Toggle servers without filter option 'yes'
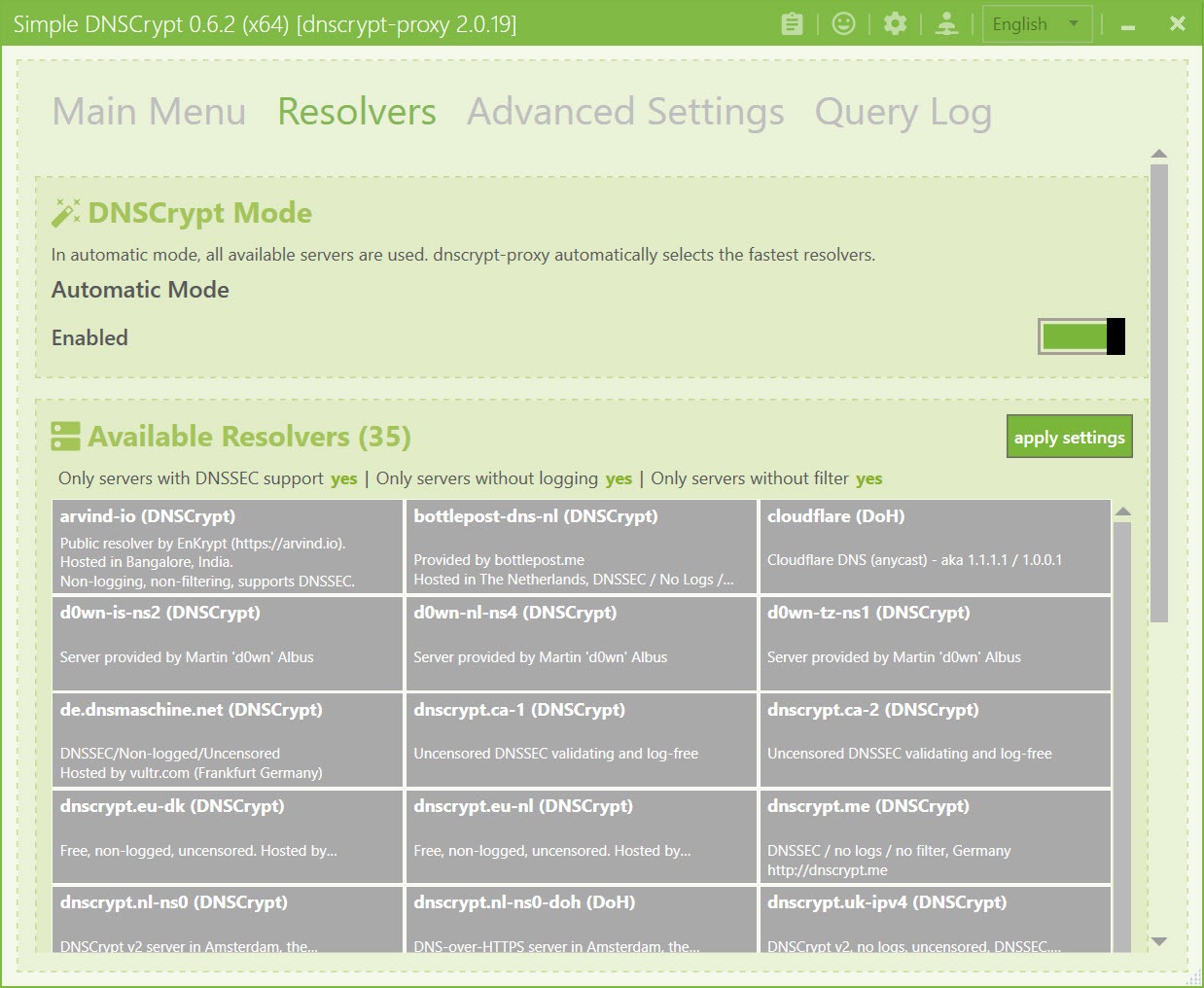 point(868,478)
